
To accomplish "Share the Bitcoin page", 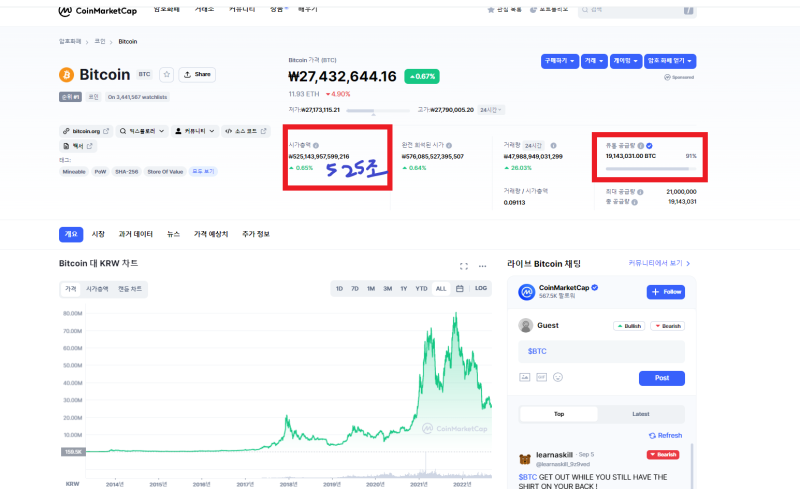I will tap(197, 75).
